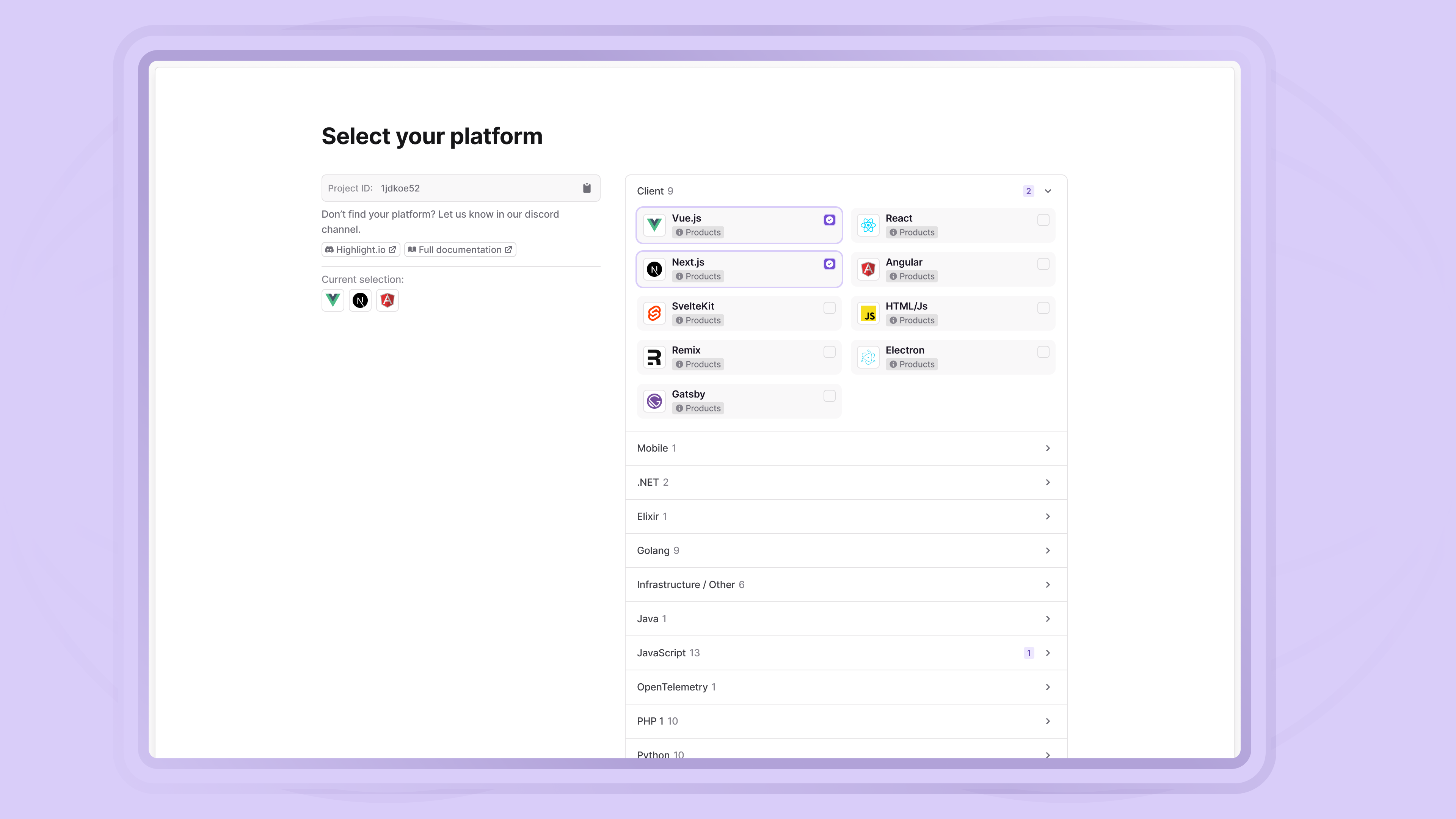Click the Next.js platform icon
1456x819 pixels.
click(655, 268)
